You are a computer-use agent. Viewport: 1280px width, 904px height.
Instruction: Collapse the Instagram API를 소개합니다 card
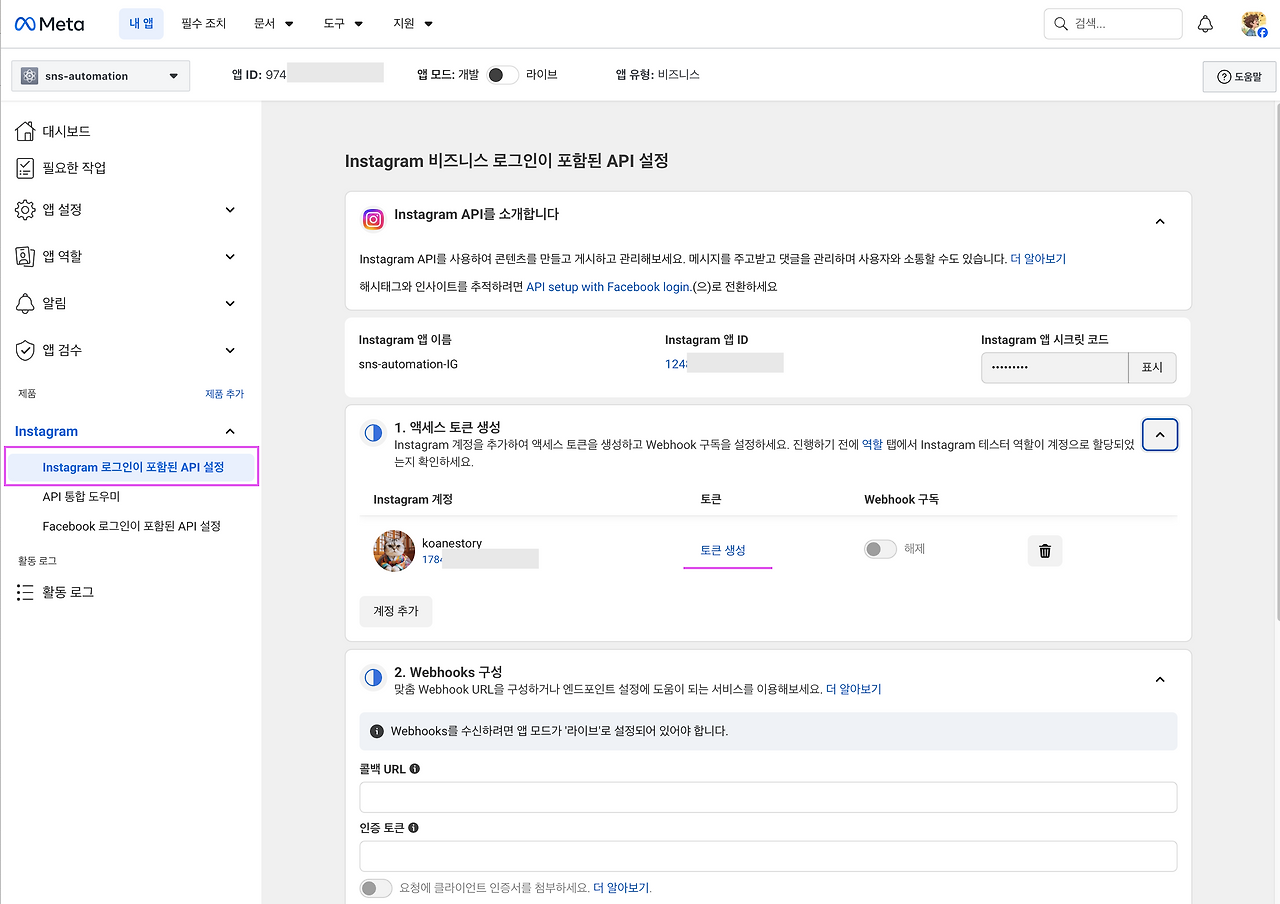tap(1160, 221)
